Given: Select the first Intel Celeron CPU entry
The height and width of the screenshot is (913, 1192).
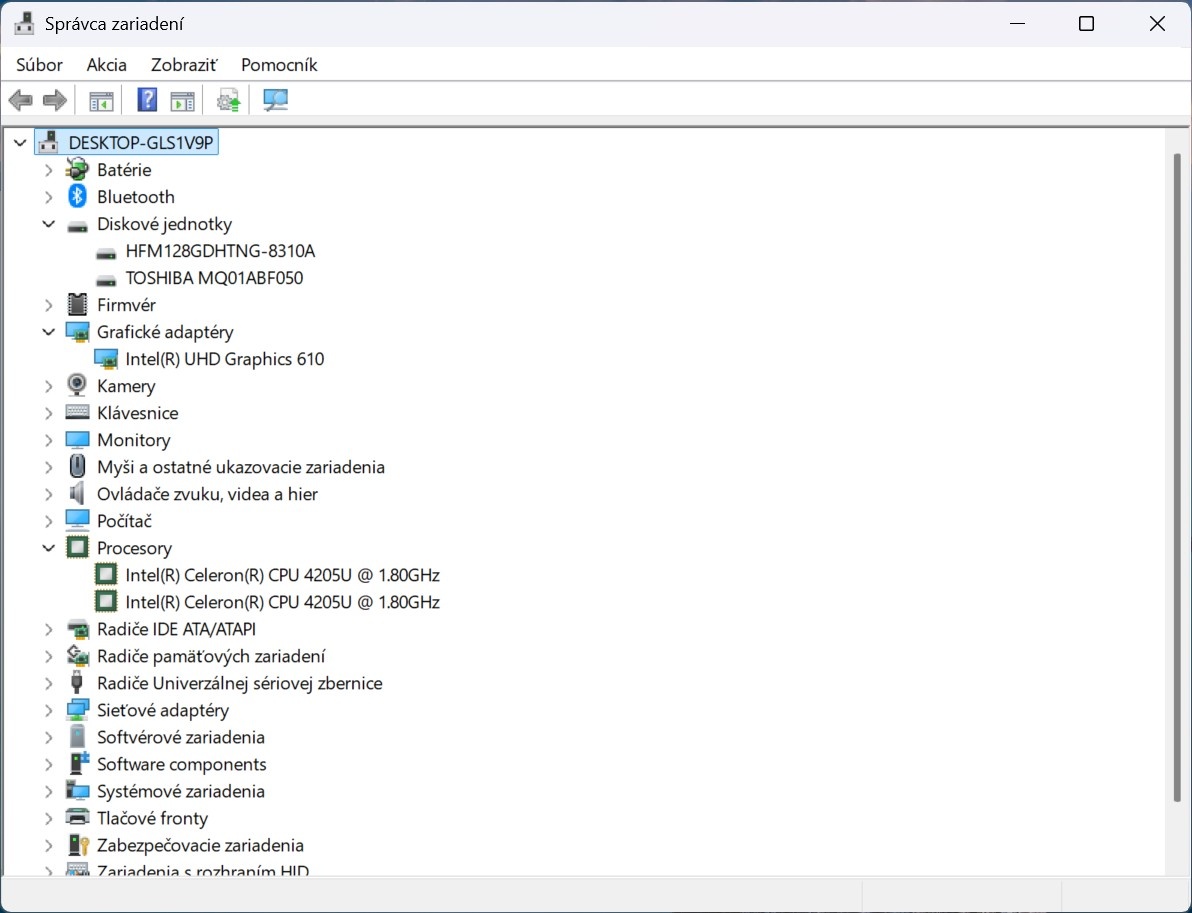Looking at the screenshot, I should [x=283, y=574].
